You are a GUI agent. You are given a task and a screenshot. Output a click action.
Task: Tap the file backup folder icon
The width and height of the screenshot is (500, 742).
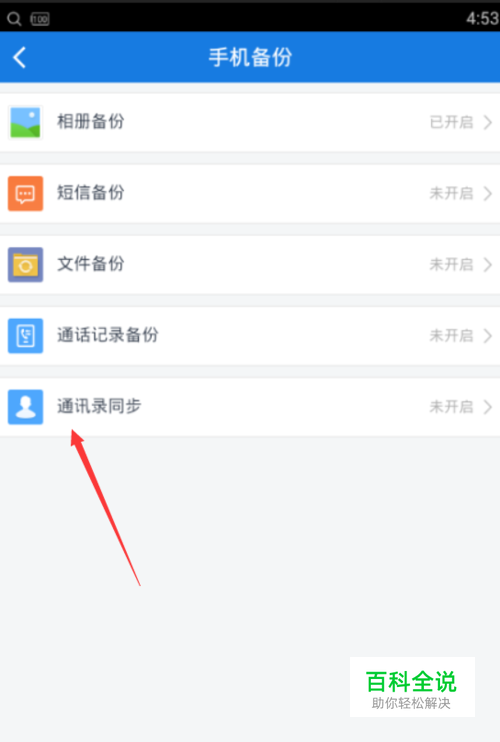(x=26, y=265)
